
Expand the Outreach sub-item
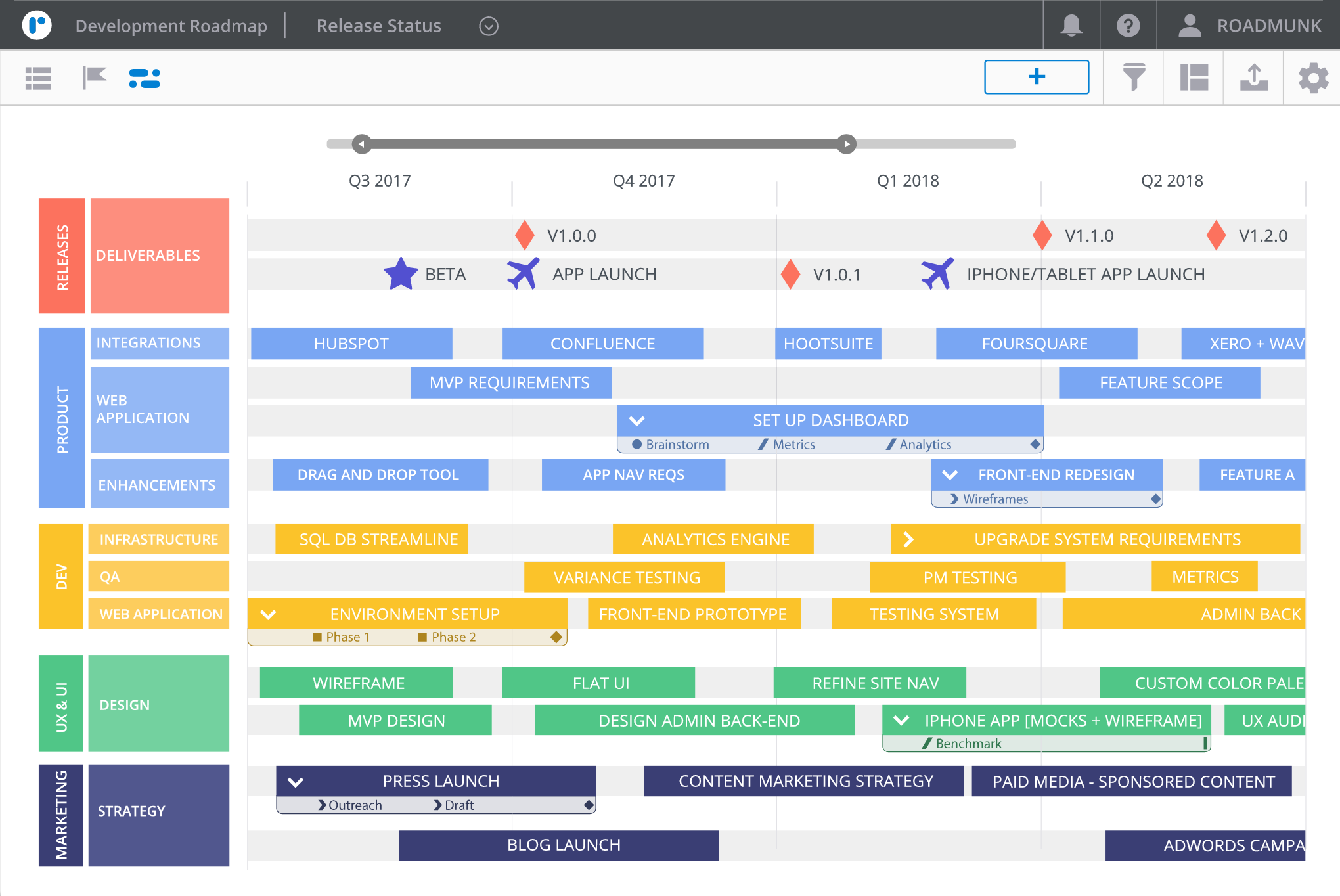[322, 805]
